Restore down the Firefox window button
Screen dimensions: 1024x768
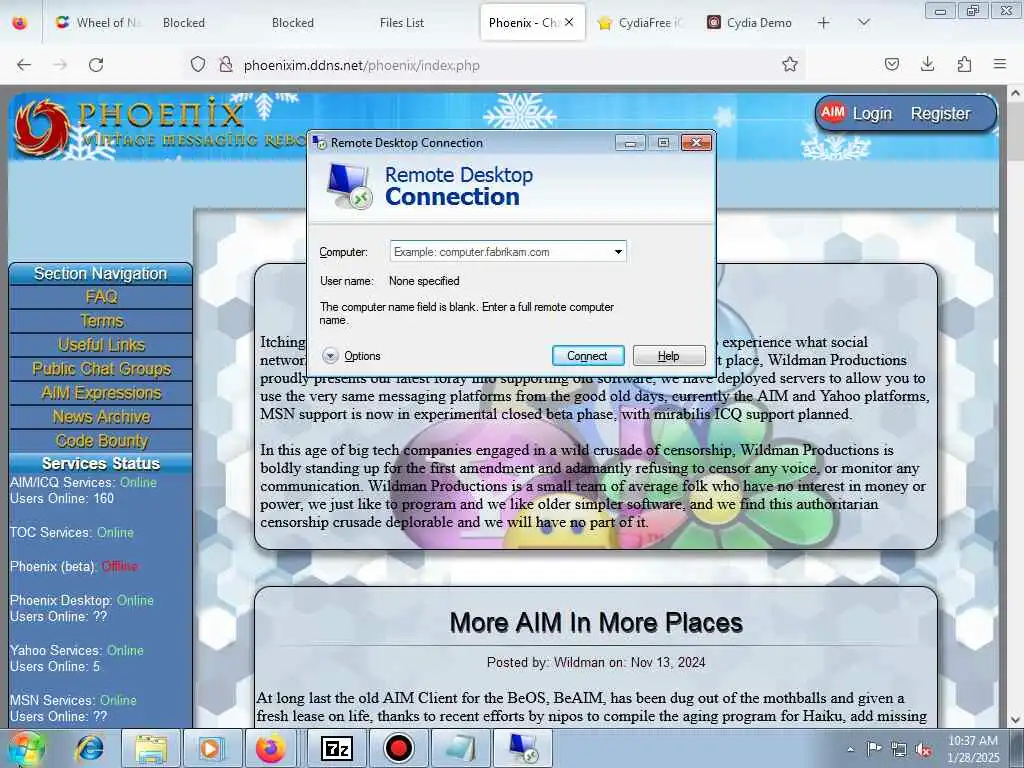tap(973, 10)
